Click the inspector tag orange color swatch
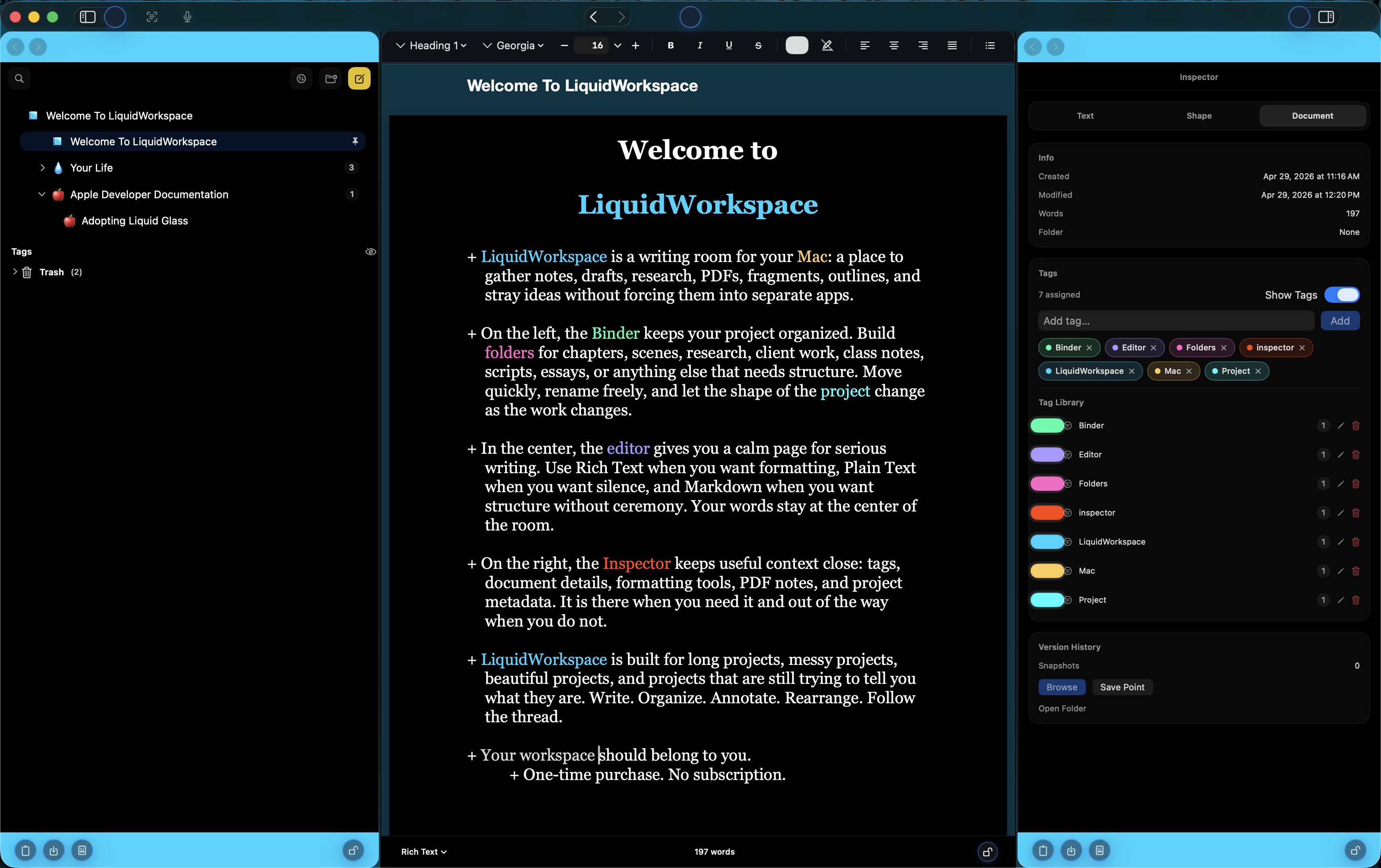 tap(1047, 513)
